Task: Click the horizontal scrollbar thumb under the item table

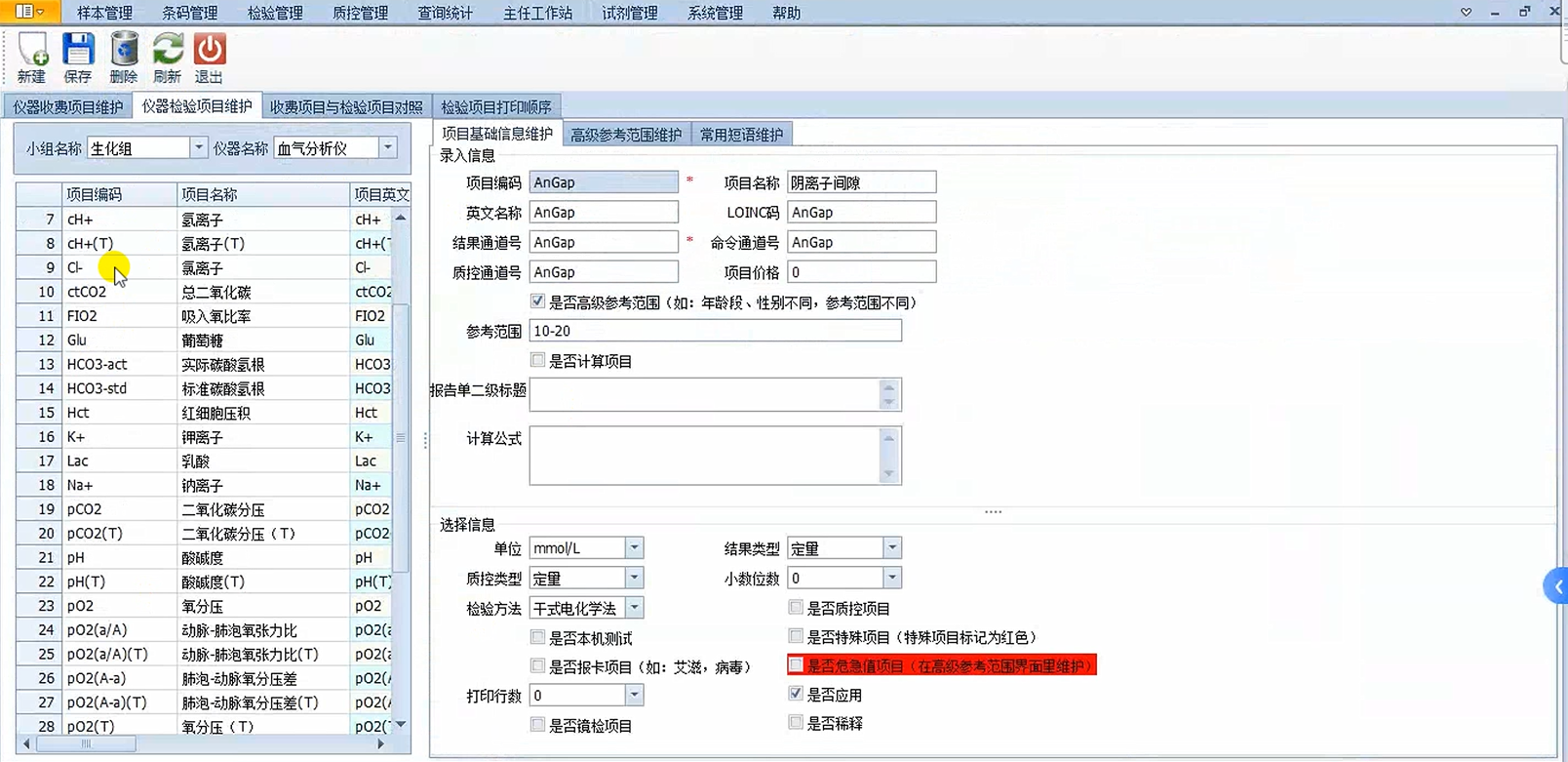Action: click(x=86, y=743)
